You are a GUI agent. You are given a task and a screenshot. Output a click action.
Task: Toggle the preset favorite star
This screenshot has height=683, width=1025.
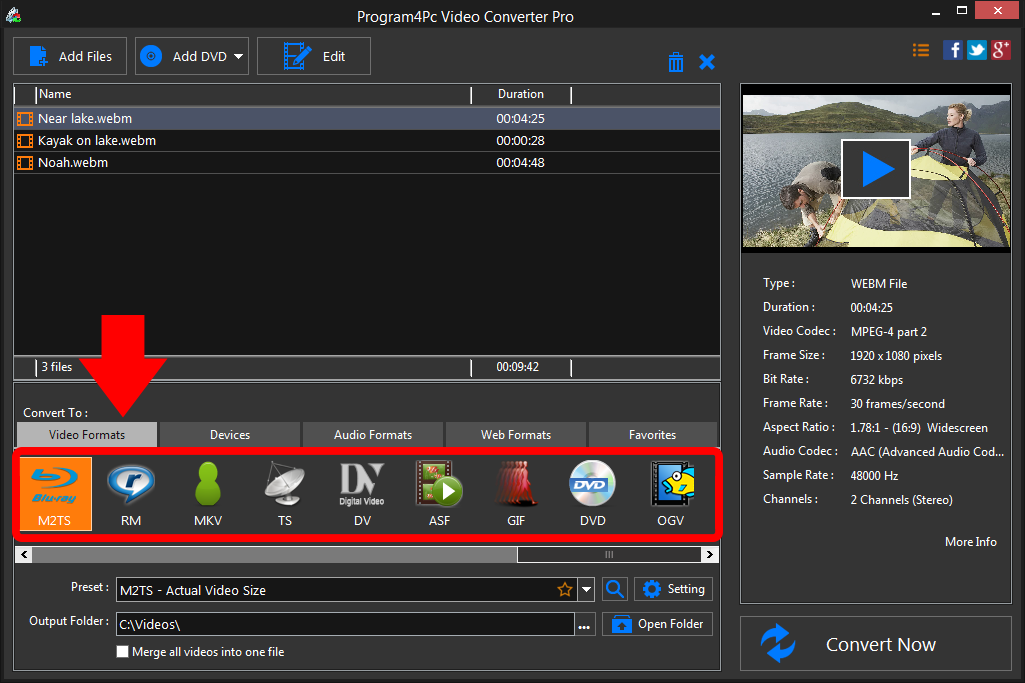[x=565, y=589]
